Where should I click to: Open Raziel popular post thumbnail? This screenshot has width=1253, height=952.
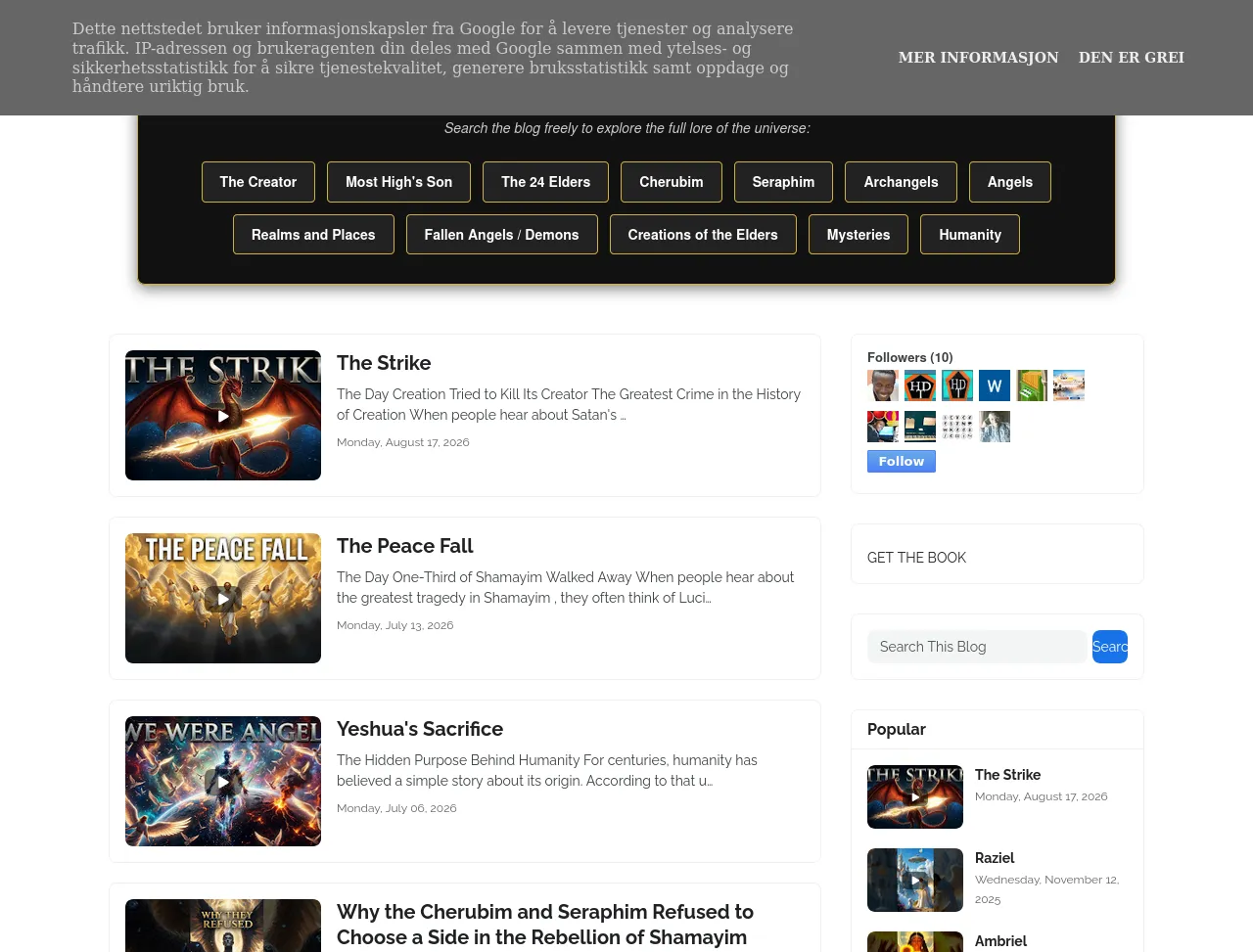click(x=915, y=881)
